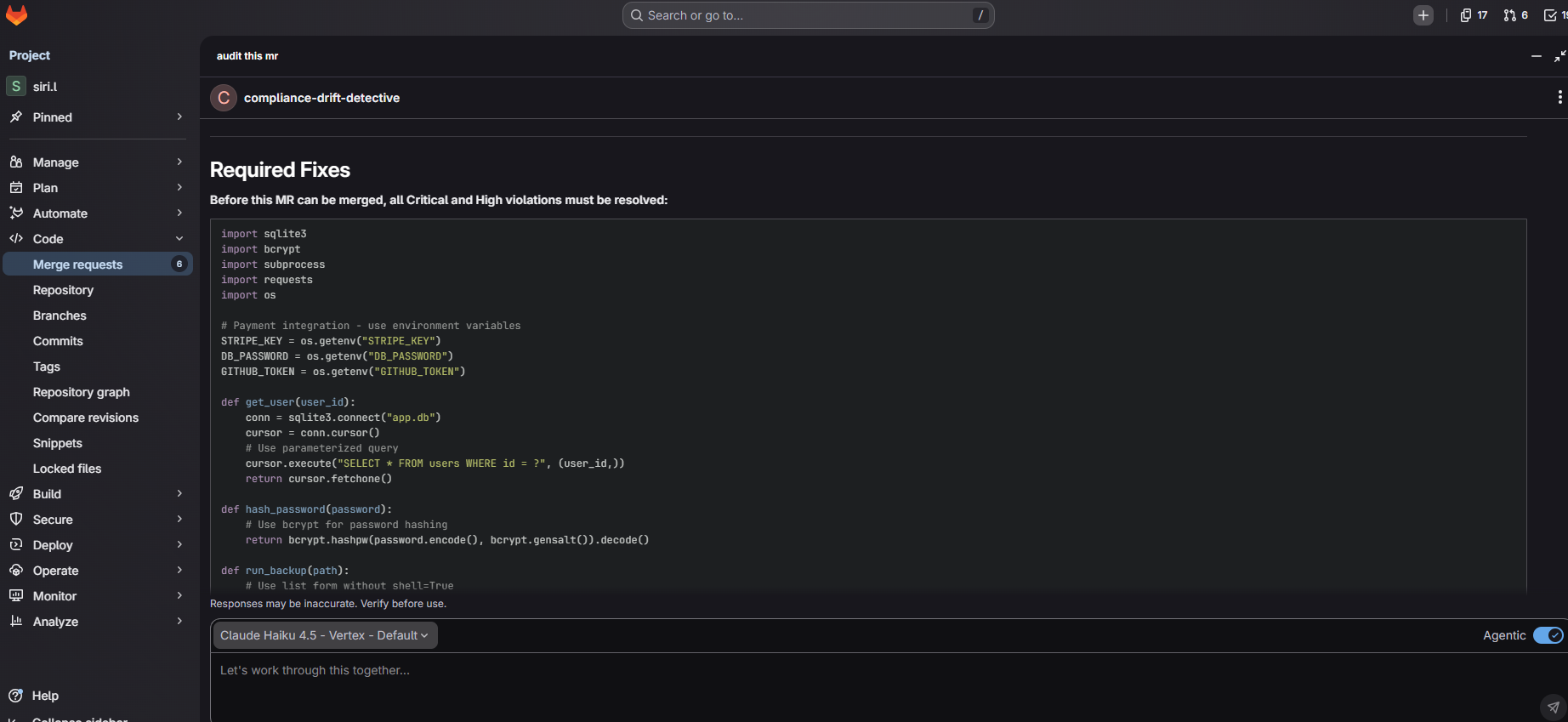Click the cursor.execute SELECT query line
The image size is (1568, 722).
click(x=435, y=463)
